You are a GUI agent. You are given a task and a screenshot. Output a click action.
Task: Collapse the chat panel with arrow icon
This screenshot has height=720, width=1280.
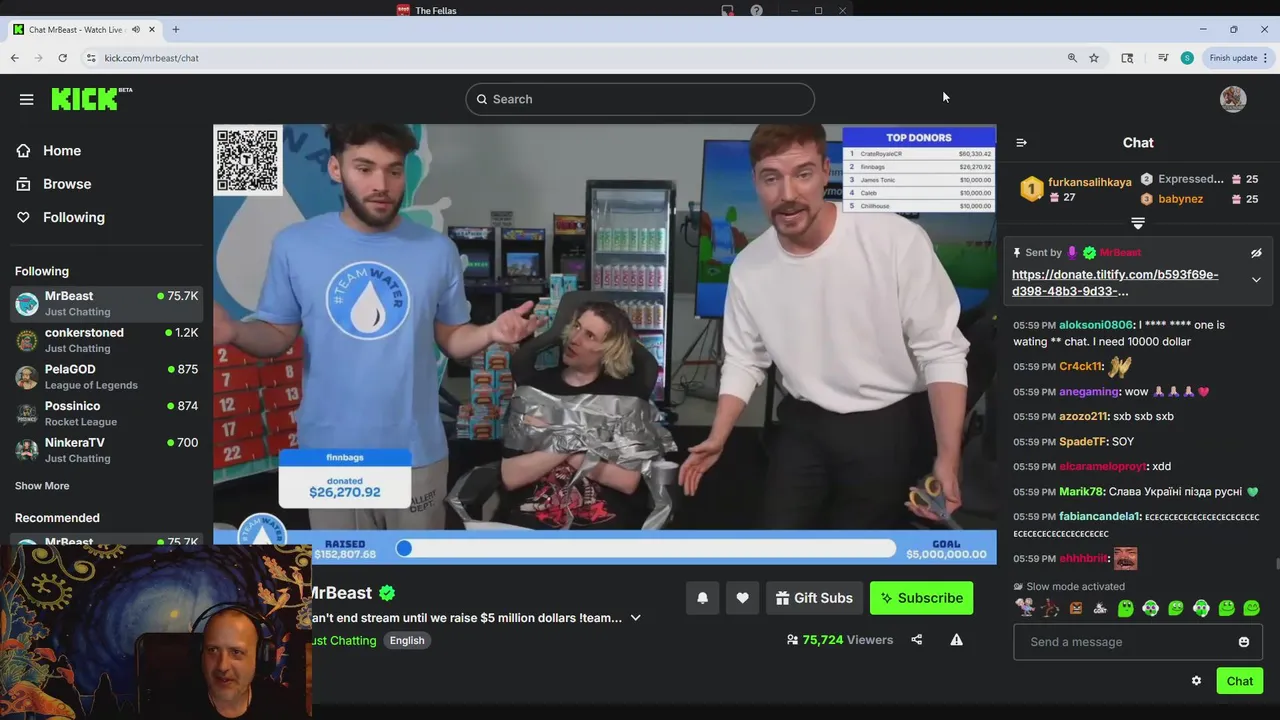pyautogui.click(x=1021, y=143)
